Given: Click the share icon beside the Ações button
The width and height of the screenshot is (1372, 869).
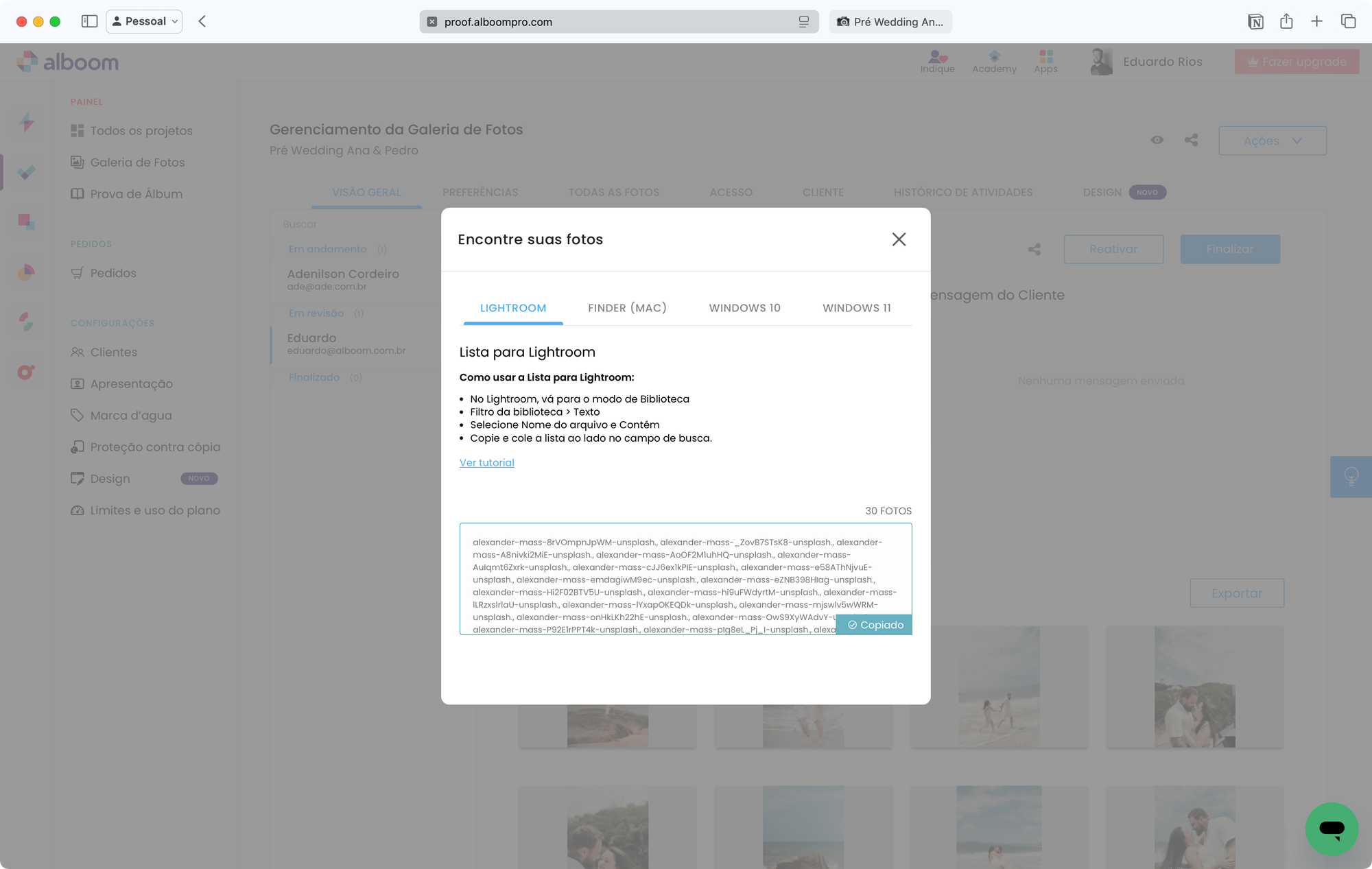Looking at the screenshot, I should [1192, 140].
